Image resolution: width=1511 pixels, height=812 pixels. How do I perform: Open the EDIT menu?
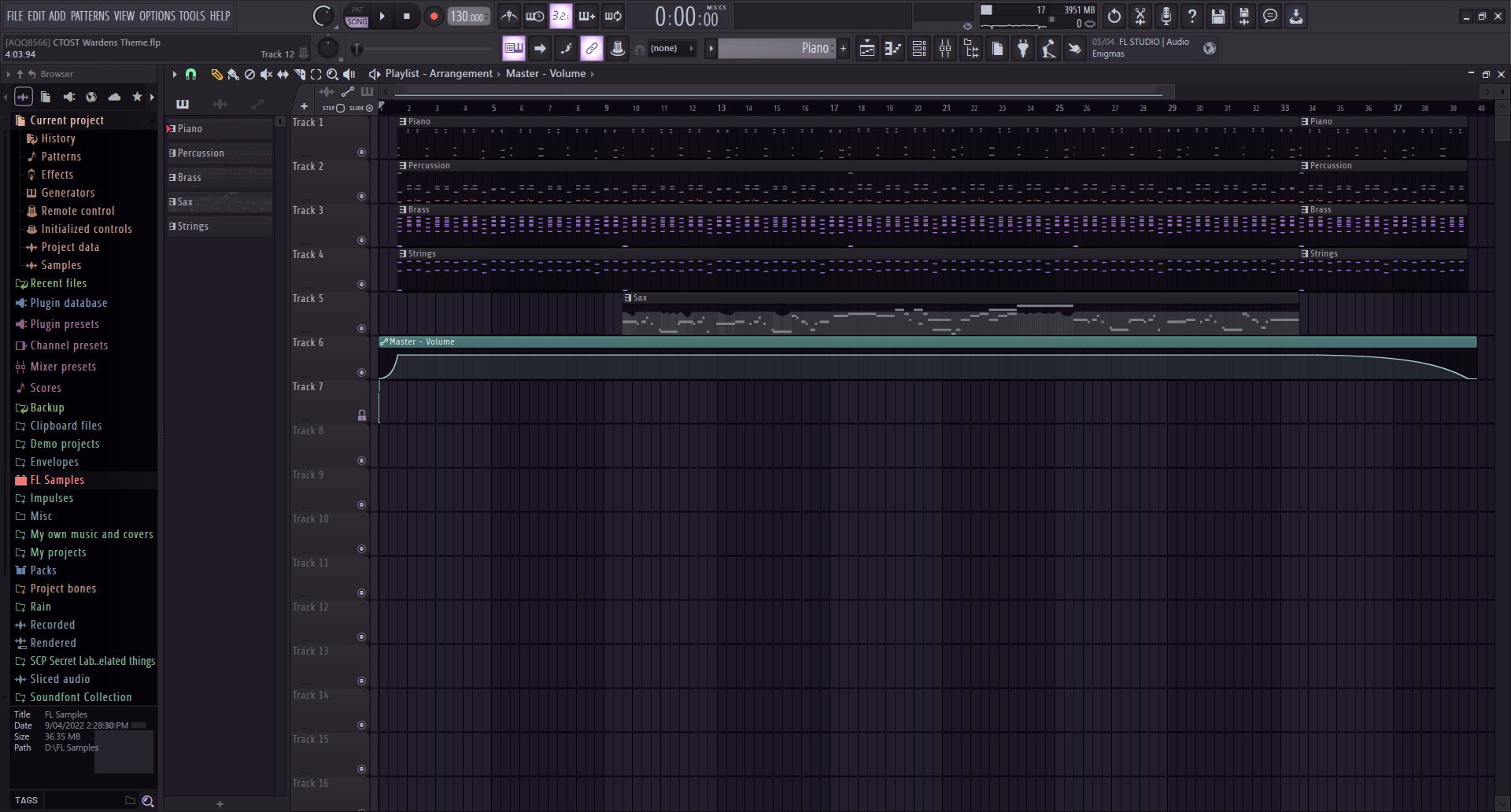36,16
